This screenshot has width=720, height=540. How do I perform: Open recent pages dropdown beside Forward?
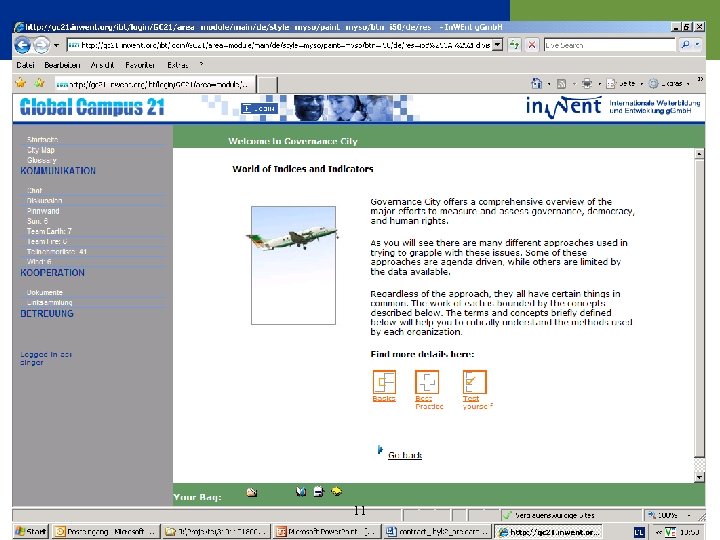[56, 45]
